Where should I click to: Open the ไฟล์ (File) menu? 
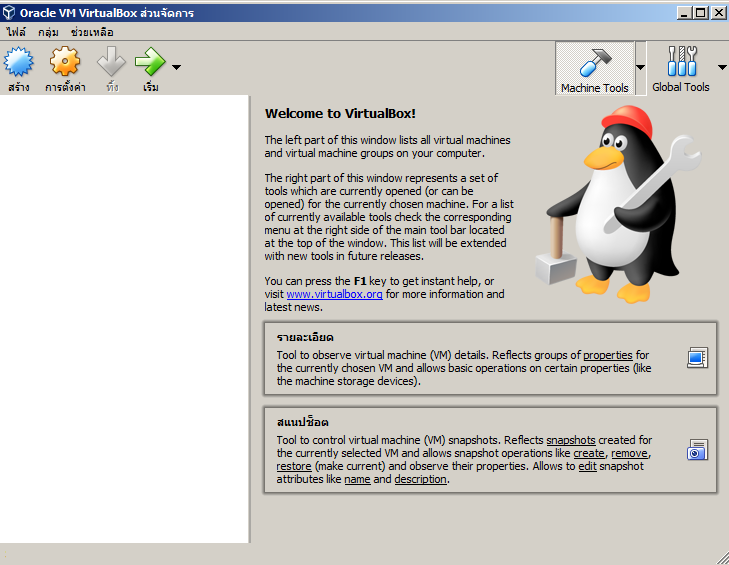[16, 32]
